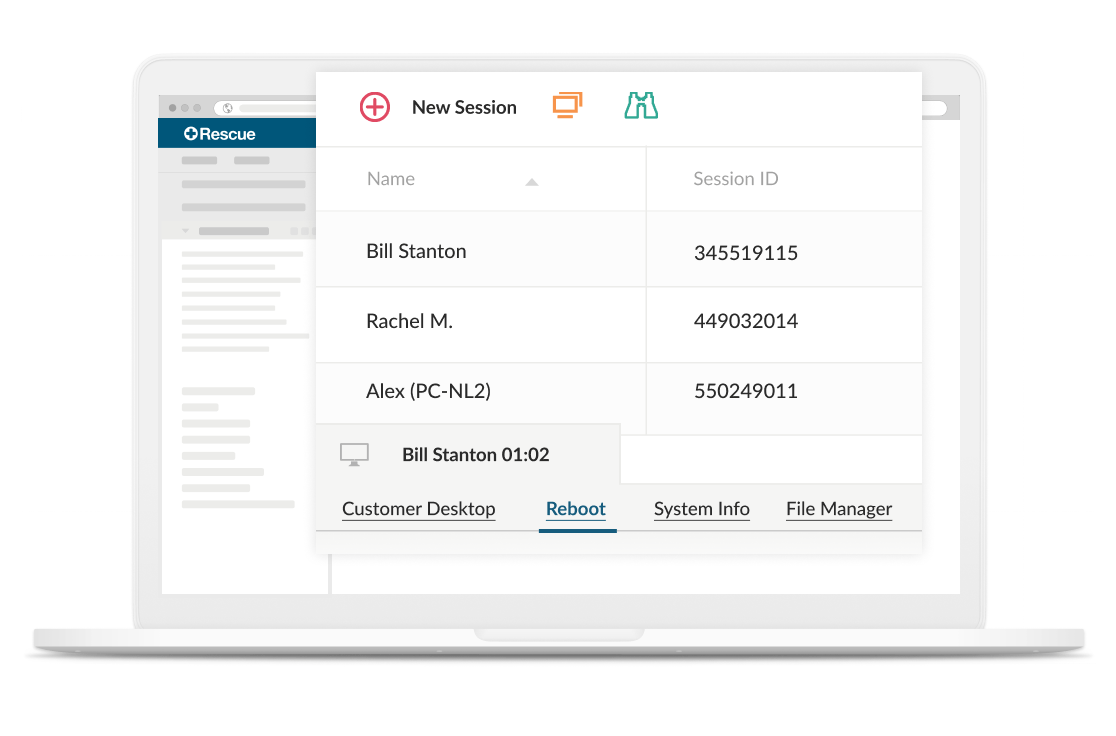The height and width of the screenshot is (736, 1116).
Task: Click the Name column header
Action: click(x=390, y=178)
